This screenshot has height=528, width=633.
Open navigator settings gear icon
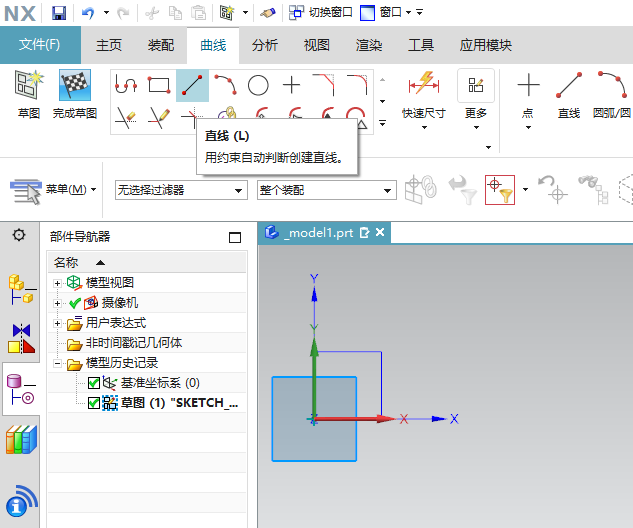[x=19, y=235]
